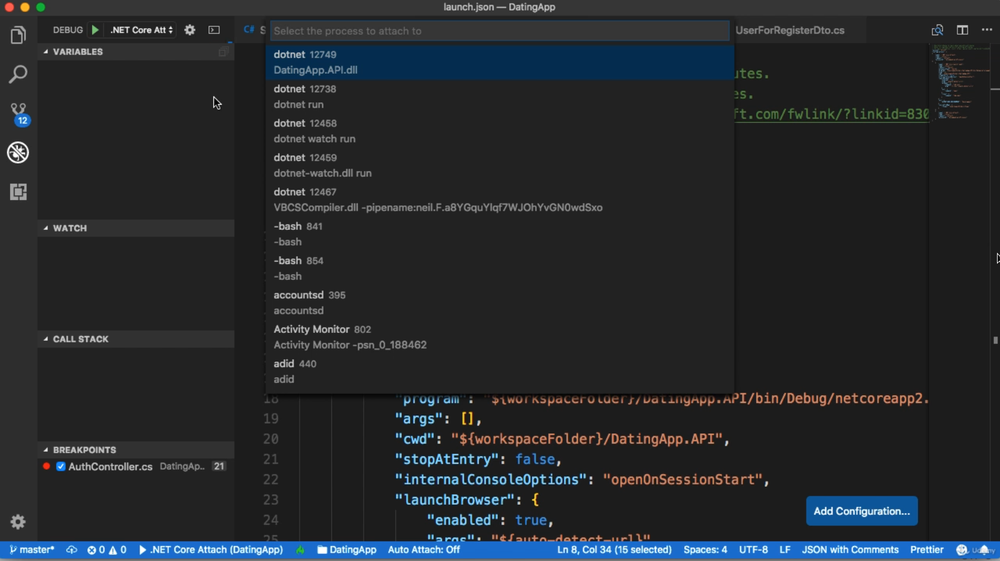Select dotnet 12467 VBCSCompiler.dll process

point(499,200)
